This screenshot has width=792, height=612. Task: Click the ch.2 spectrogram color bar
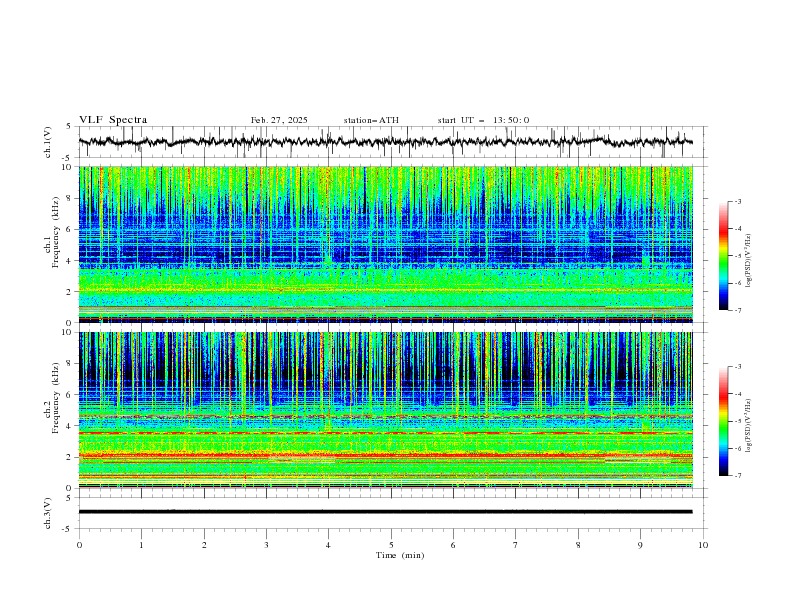pyautogui.click(x=723, y=421)
